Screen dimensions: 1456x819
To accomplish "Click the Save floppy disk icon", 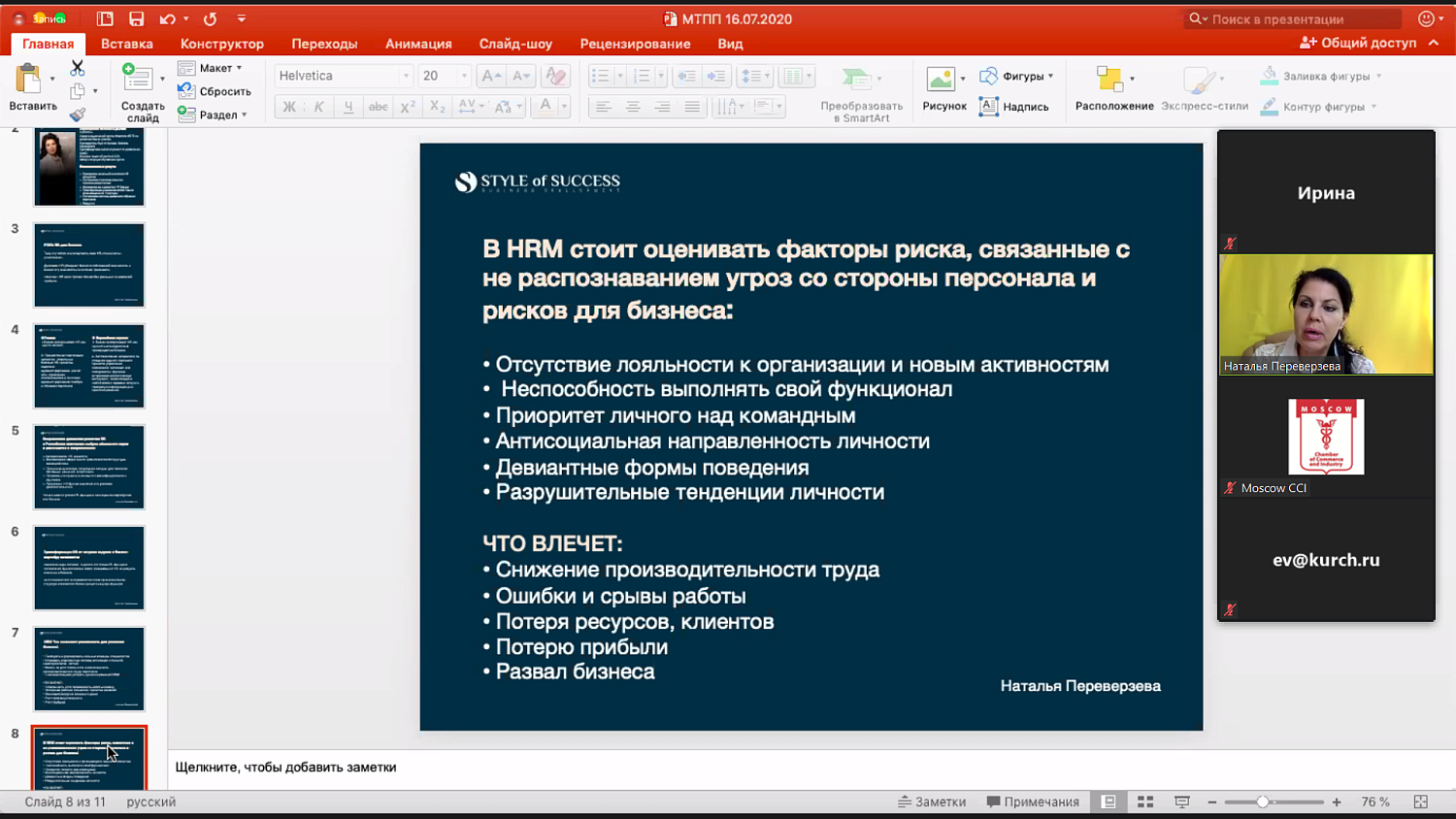I will coord(136,18).
